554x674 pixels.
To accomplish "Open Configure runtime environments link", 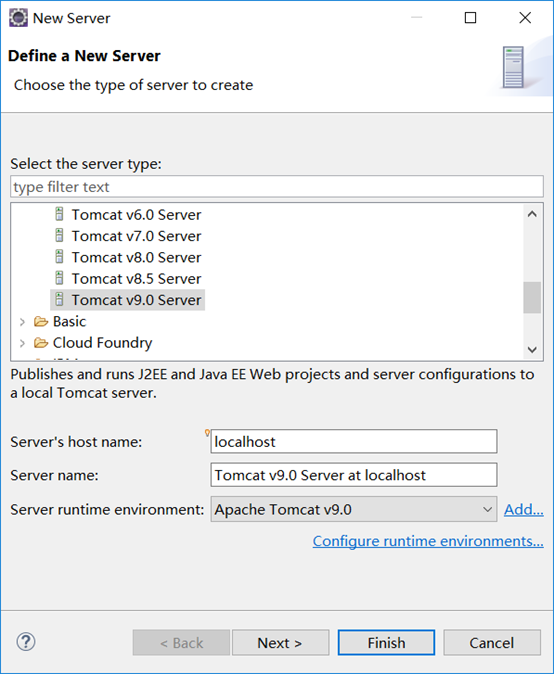I will pos(428,541).
